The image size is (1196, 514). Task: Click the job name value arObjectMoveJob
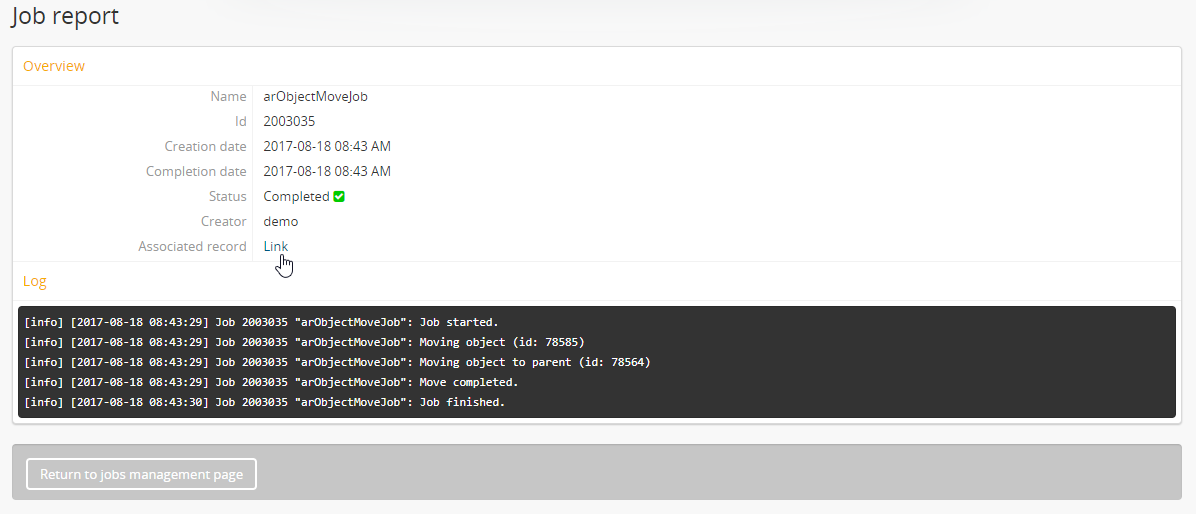[315, 97]
